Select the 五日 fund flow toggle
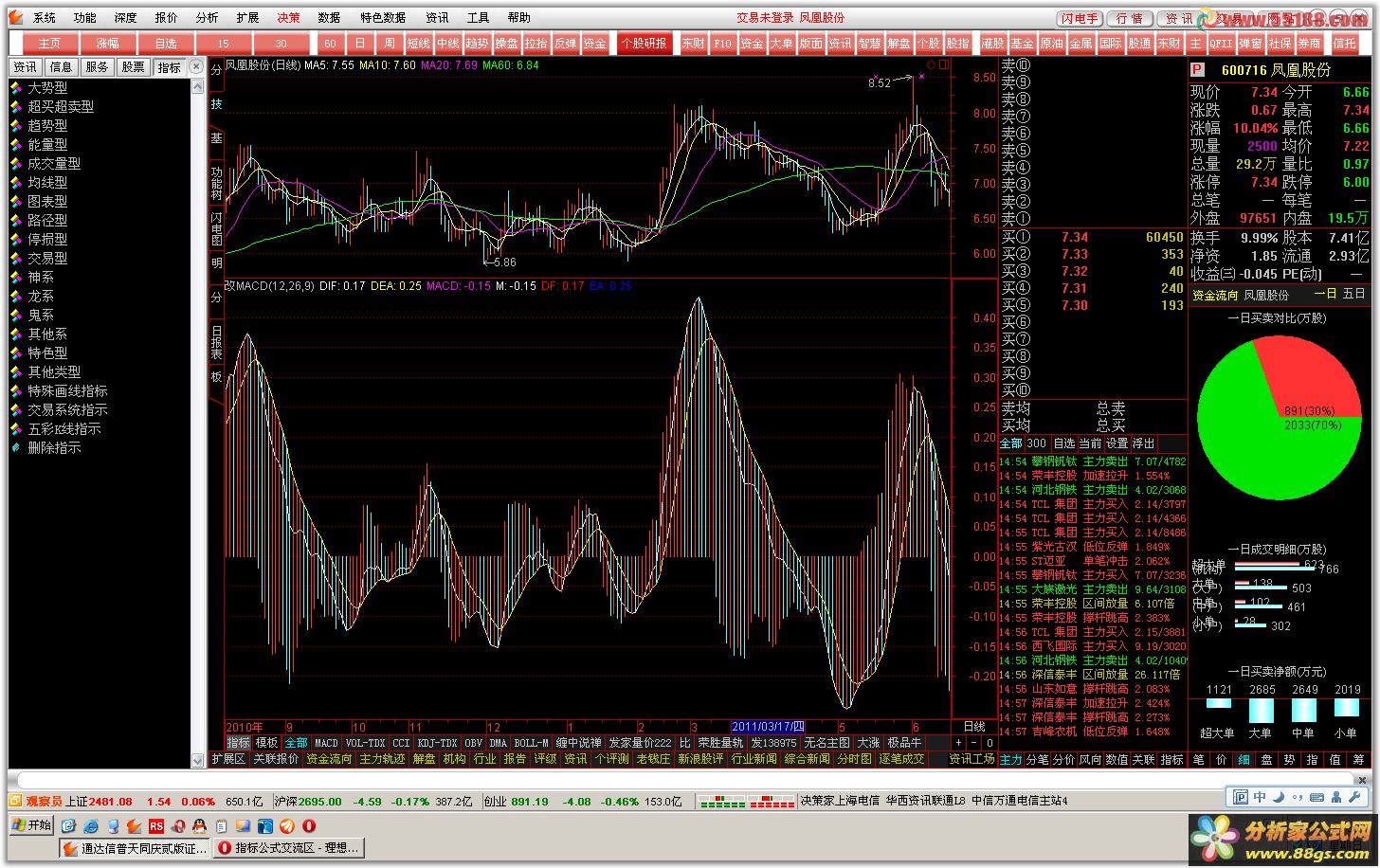The height and width of the screenshot is (868, 1380). [1354, 295]
